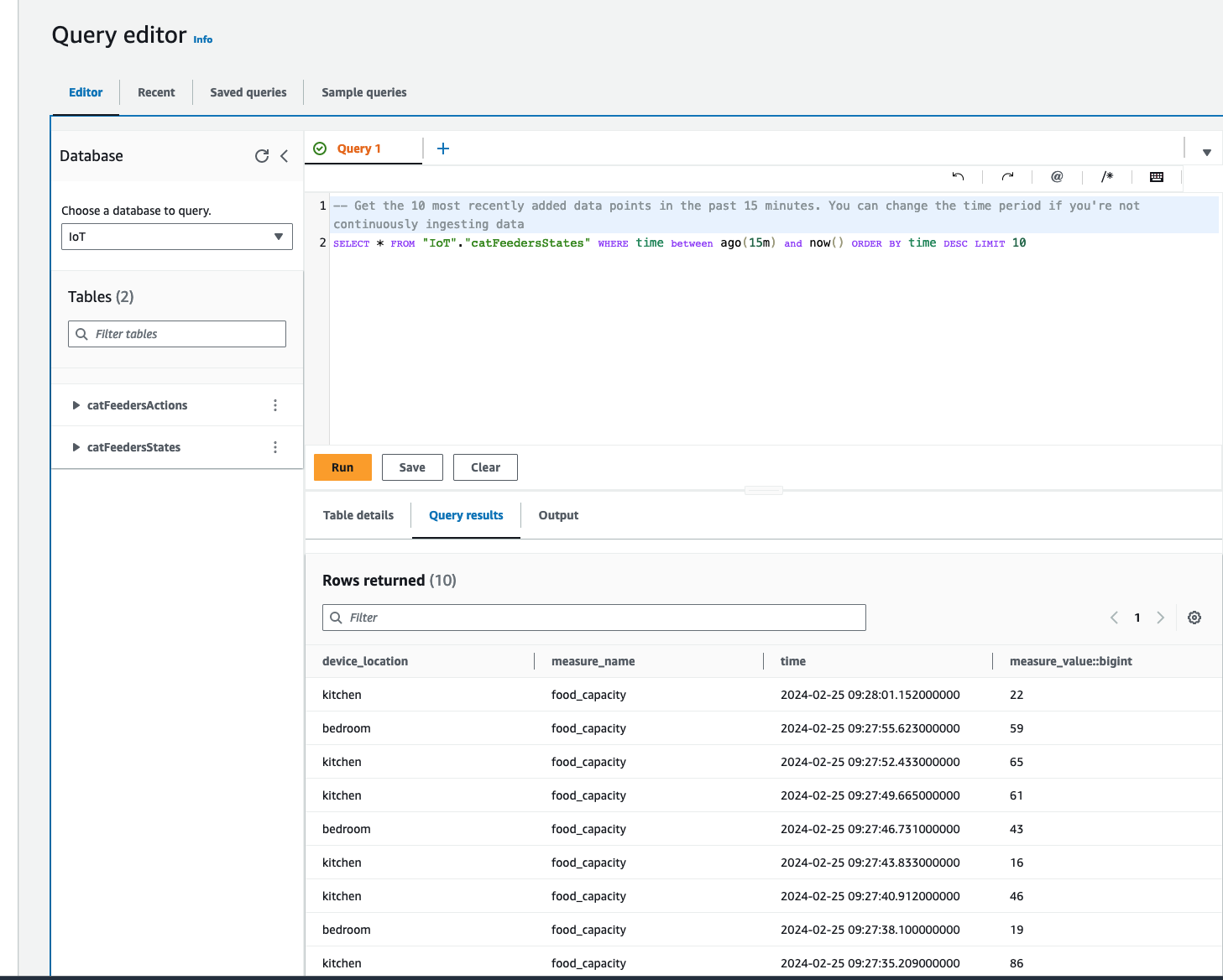The height and width of the screenshot is (980, 1223).
Task: Sort by measure_name column header
Action: pos(593,661)
